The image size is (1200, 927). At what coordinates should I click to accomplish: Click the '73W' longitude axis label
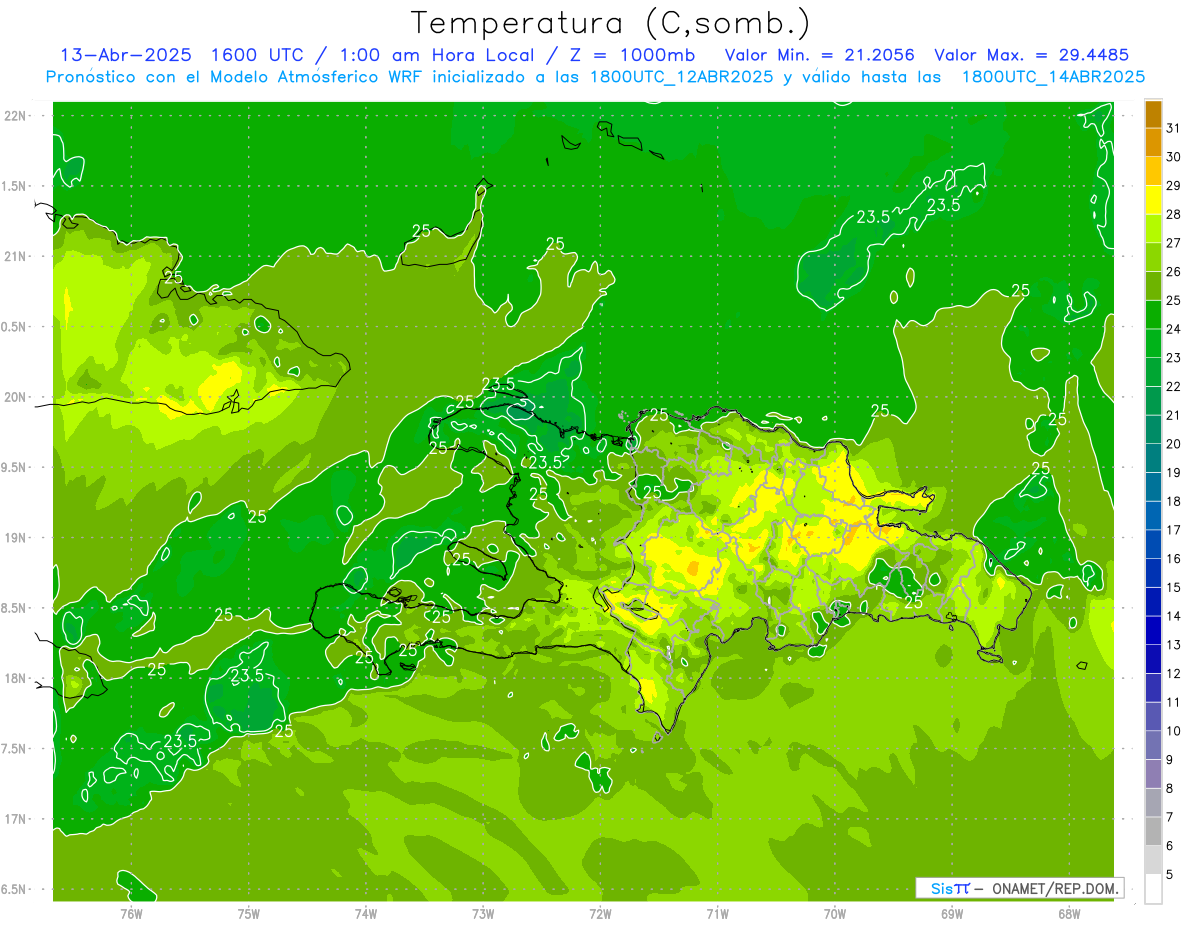[x=483, y=914]
